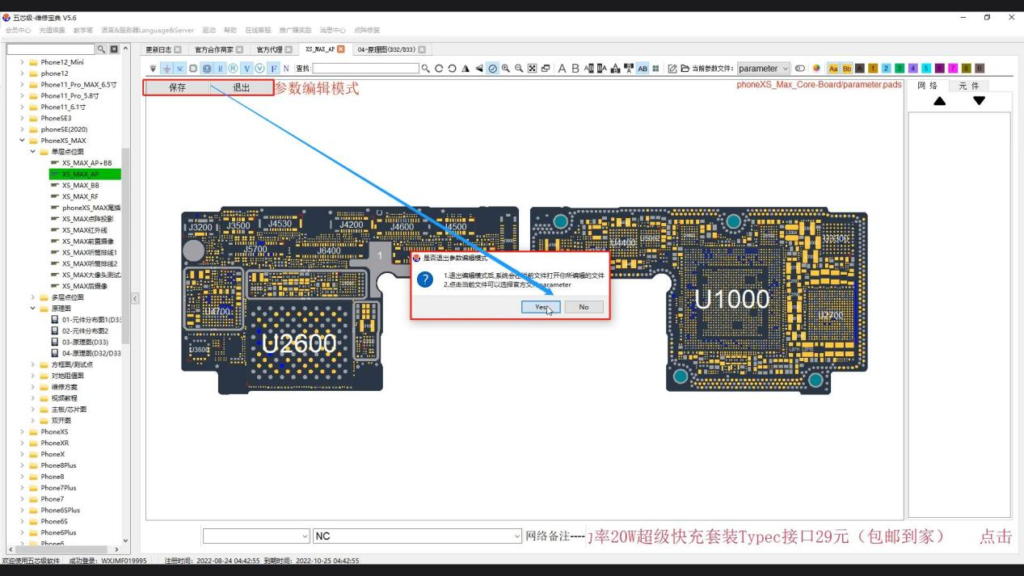Collapse the PhoneXS_MAX tree folder

coord(22,140)
